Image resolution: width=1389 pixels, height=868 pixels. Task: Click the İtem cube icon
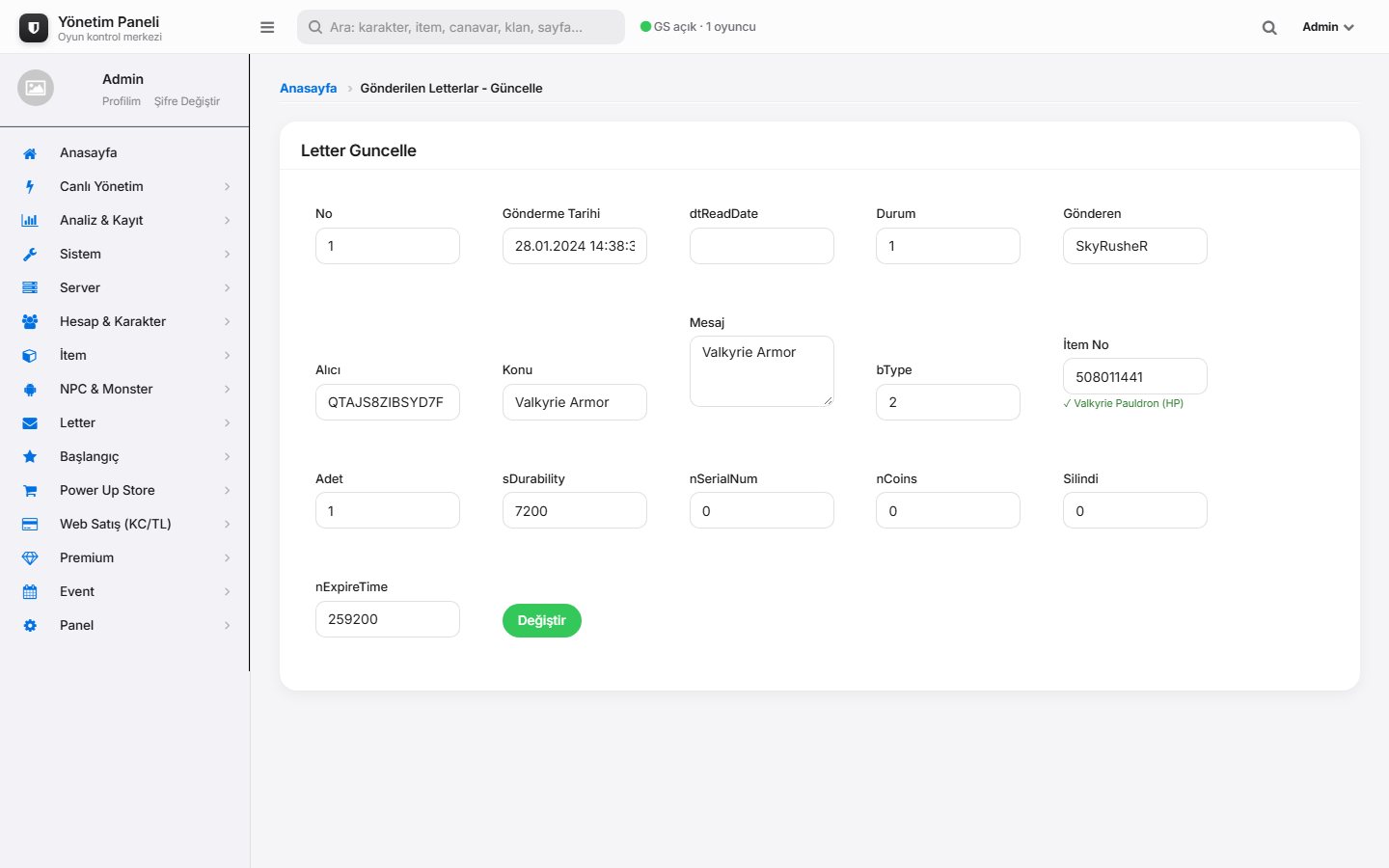point(30,356)
